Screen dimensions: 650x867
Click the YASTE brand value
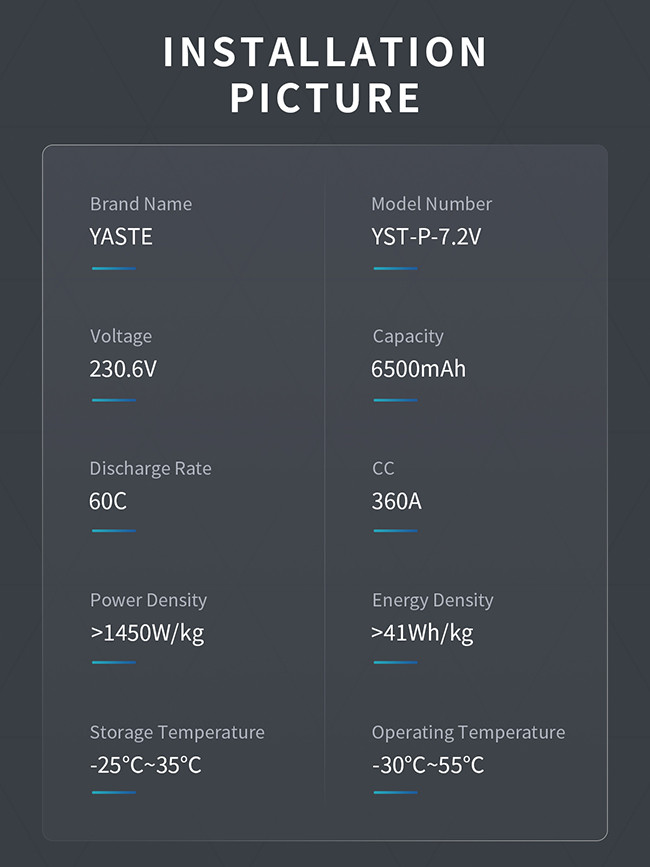120,237
